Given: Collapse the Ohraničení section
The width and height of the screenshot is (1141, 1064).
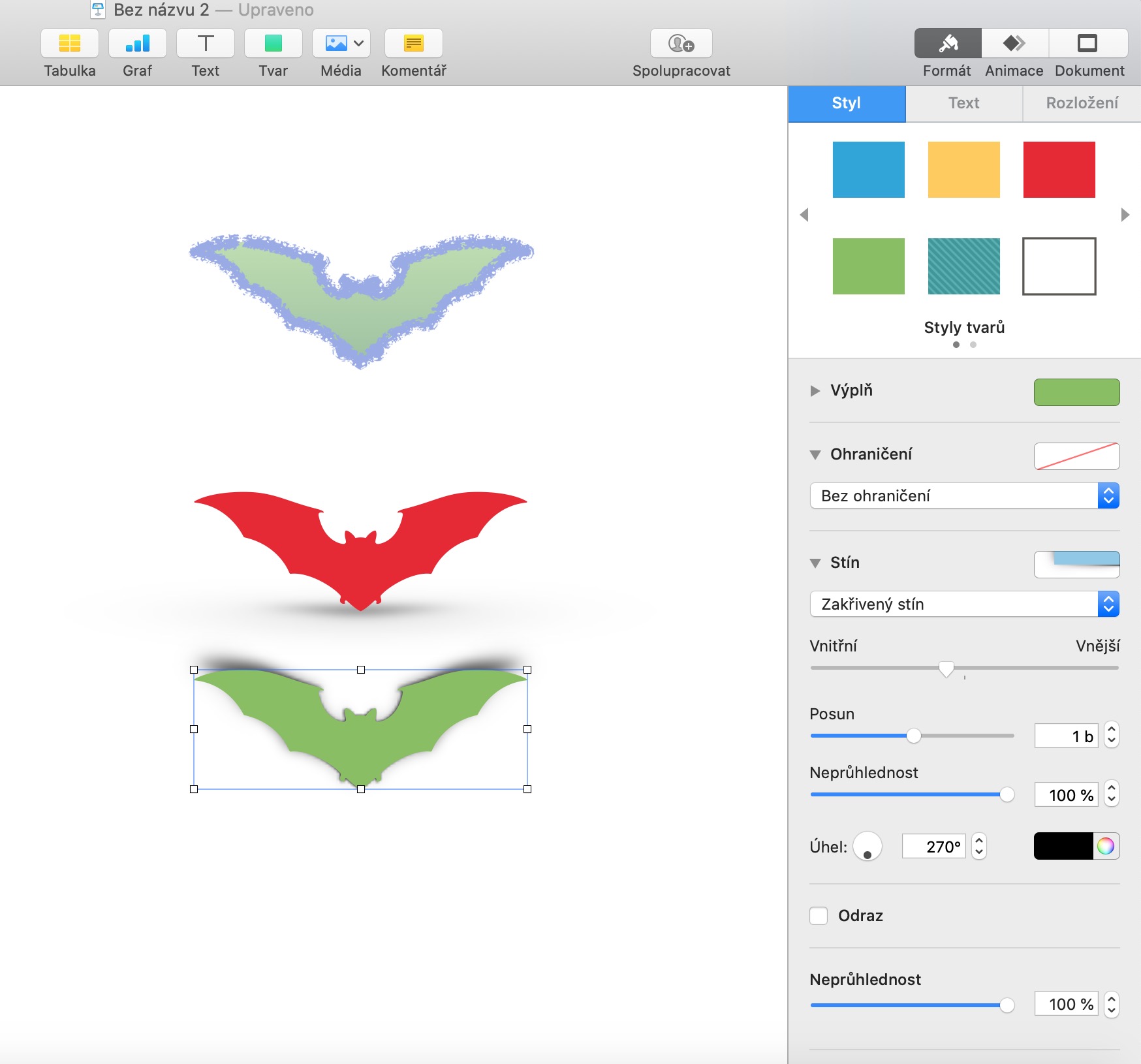Looking at the screenshot, I should click(815, 455).
